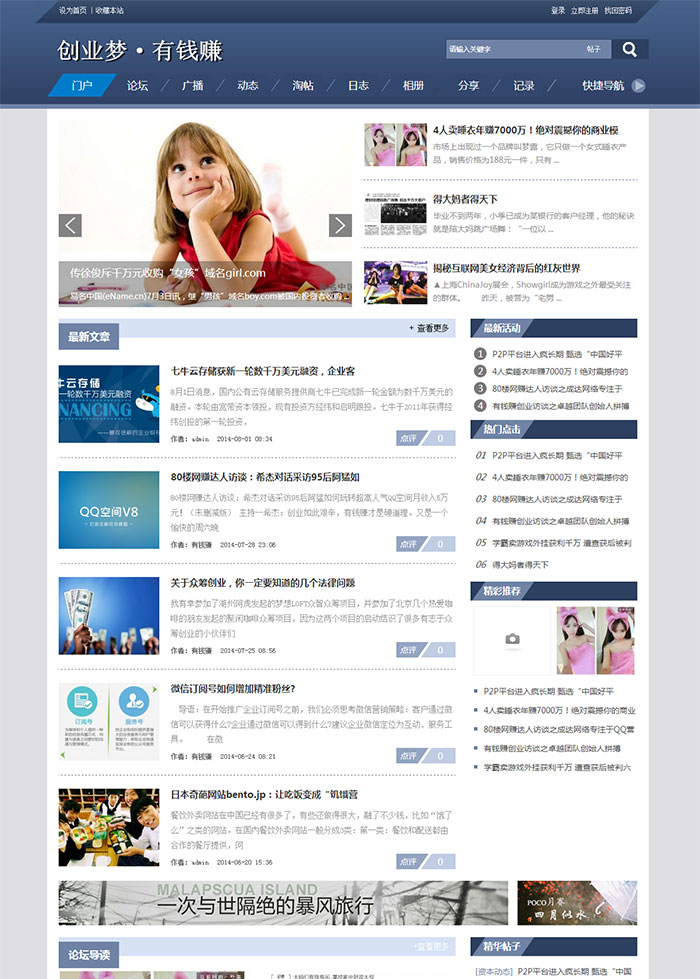Open the 帖子 search type dropdown

[x=594, y=49]
